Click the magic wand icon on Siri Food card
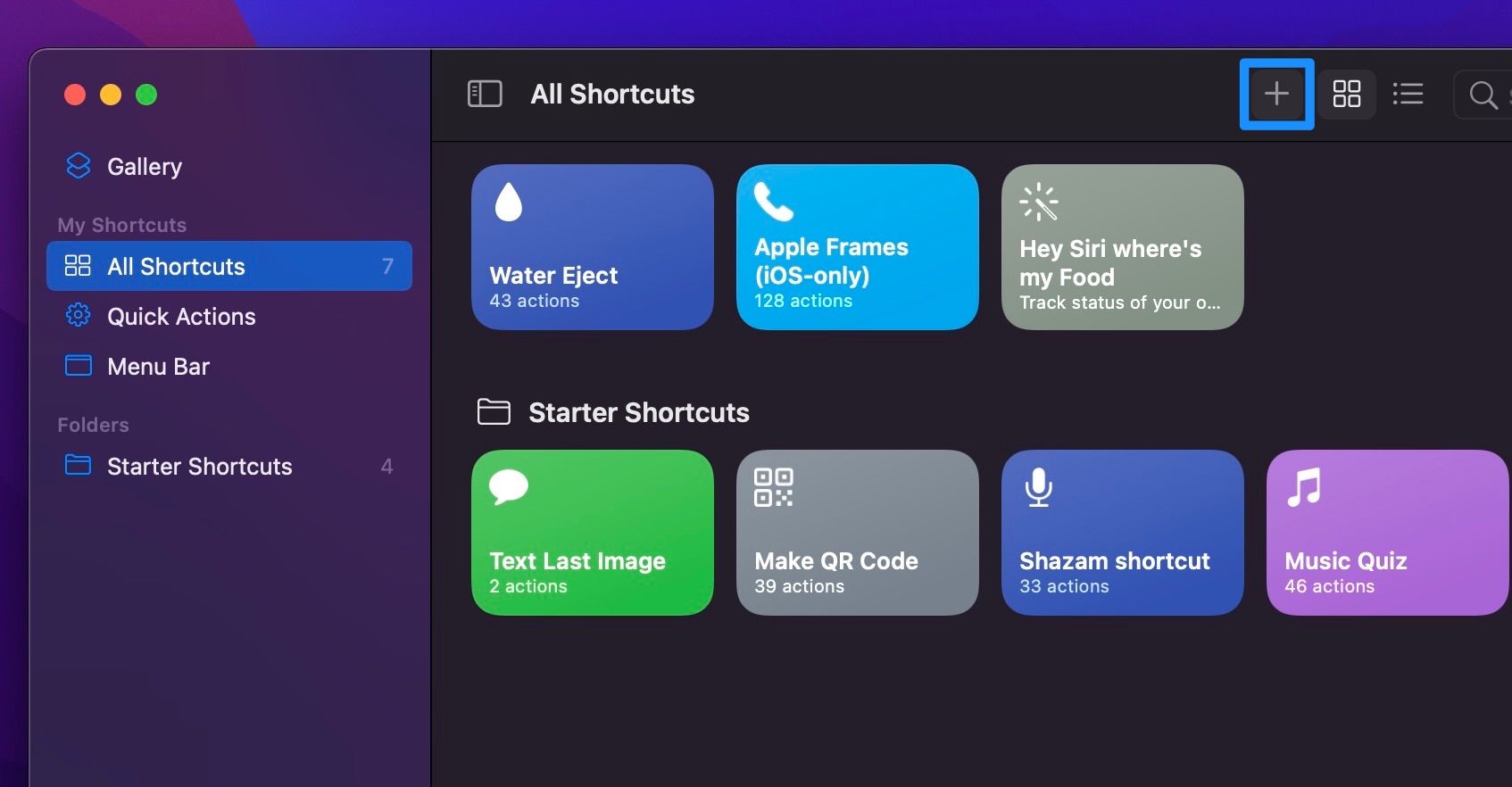Viewport: 1512px width, 787px height. 1039,203
